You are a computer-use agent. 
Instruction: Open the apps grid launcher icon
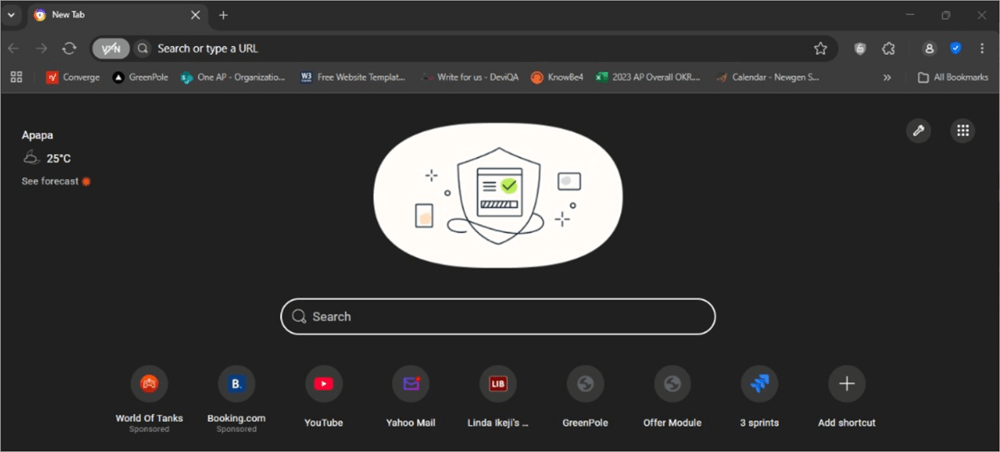962,130
